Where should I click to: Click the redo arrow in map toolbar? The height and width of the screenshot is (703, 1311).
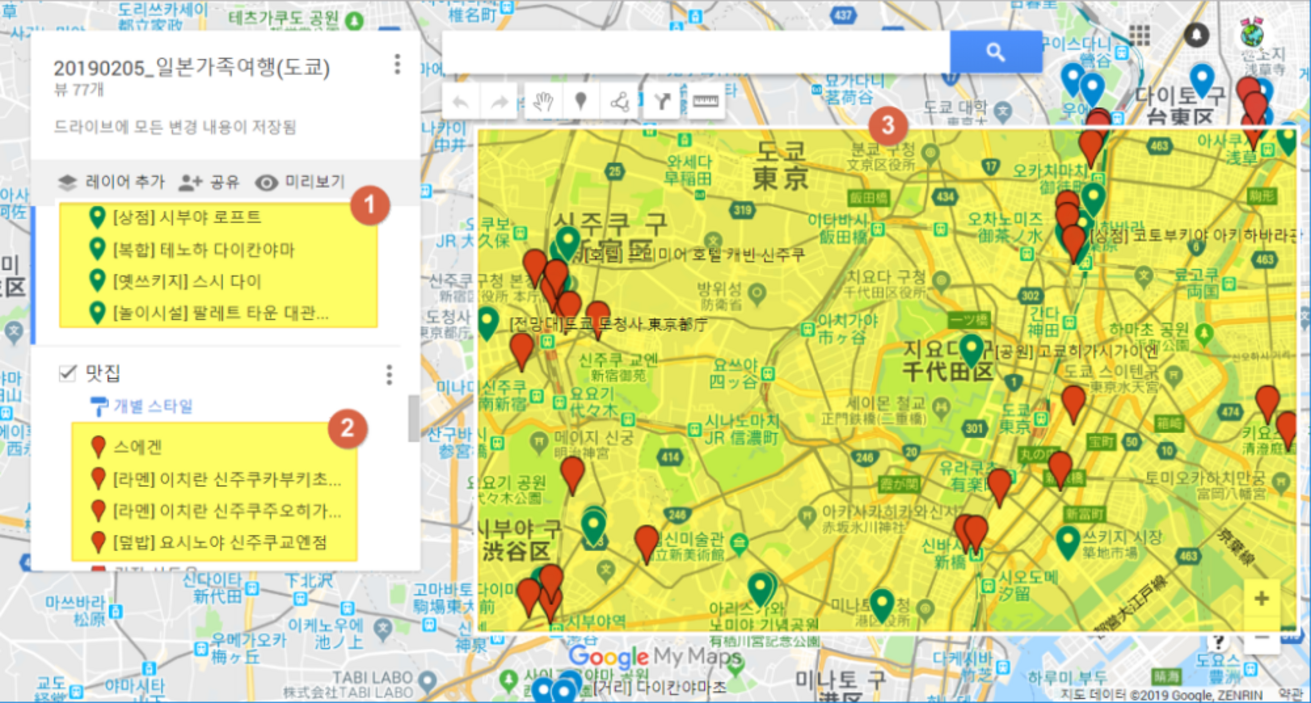[x=498, y=101]
